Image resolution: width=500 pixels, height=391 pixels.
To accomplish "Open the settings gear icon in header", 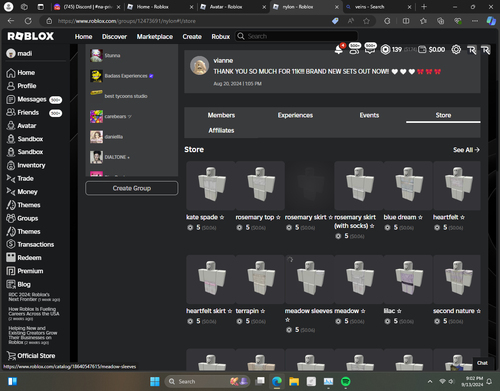I will pos(456,50).
